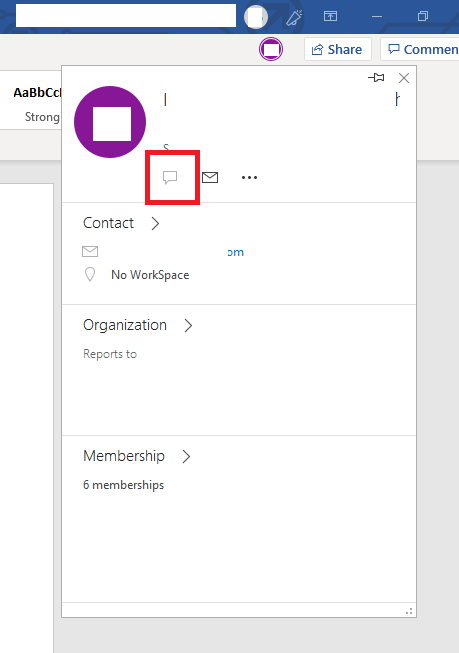Click the Share button
Image resolution: width=459 pixels, height=653 pixels.
tap(337, 49)
